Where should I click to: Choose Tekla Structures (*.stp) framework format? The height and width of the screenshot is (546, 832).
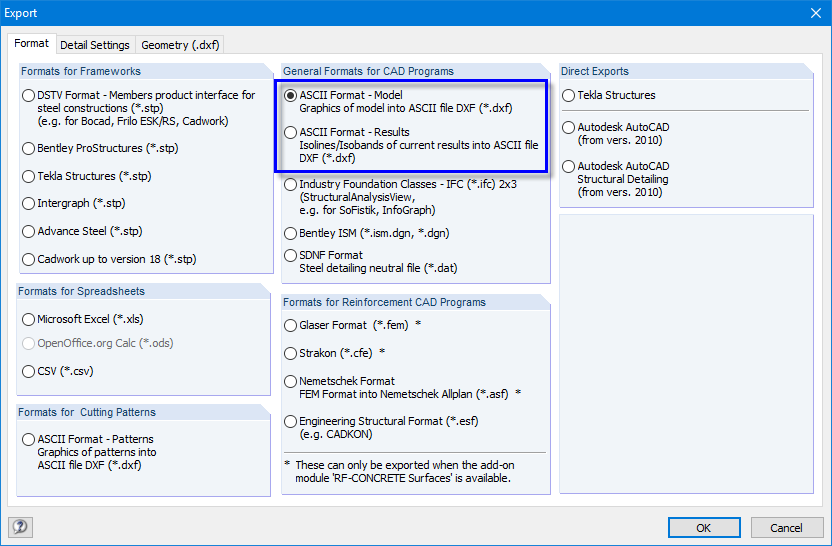click(28, 176)
